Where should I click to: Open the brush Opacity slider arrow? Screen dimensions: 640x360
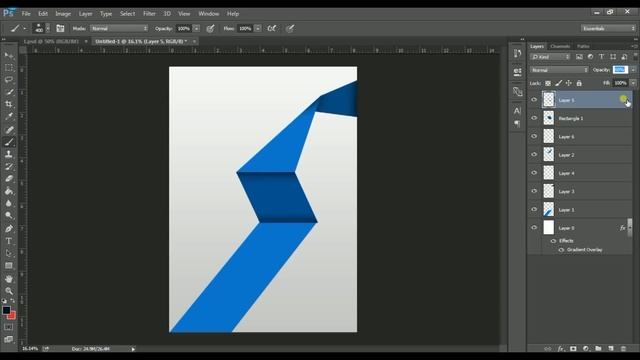(196, 28)
